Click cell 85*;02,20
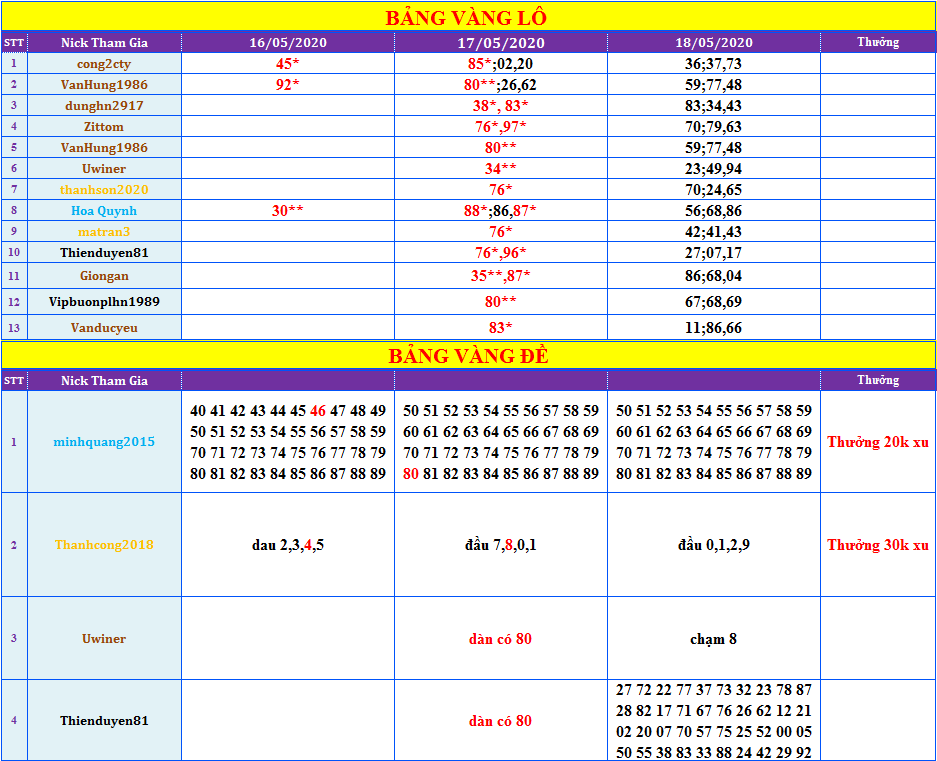This screenshot has height=761, width=937. pyautogui.click(x=500, y=63)
